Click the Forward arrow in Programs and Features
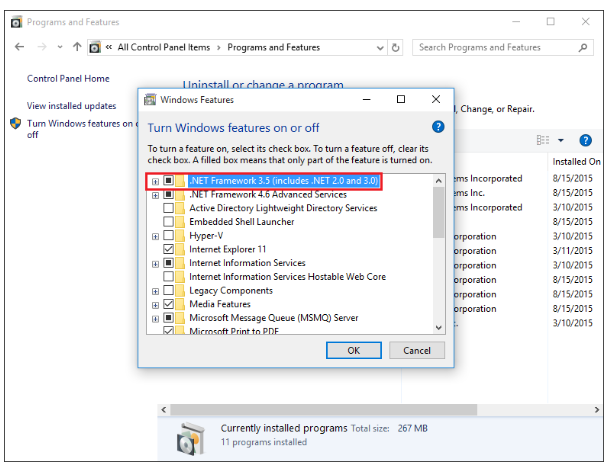 [42, 47]
